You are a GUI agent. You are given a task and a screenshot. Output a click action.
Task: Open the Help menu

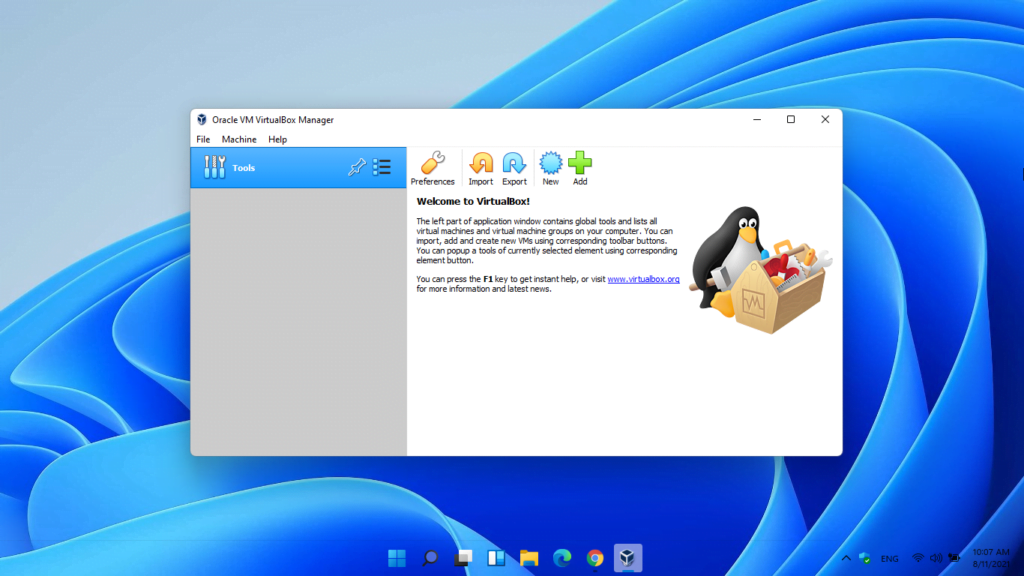point(277,139)
